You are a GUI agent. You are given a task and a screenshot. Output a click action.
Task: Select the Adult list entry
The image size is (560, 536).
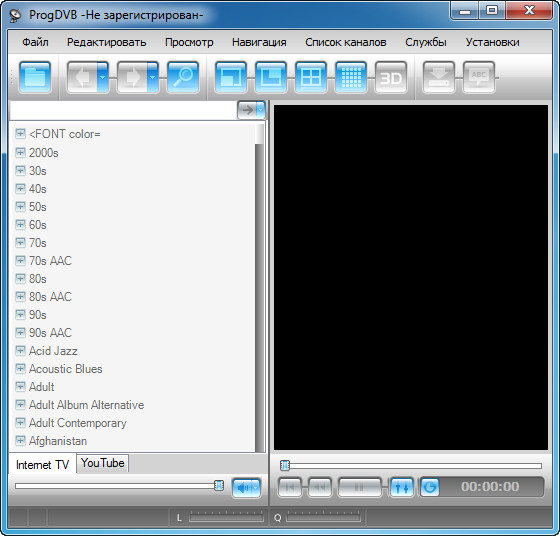[x=42, y=387]
